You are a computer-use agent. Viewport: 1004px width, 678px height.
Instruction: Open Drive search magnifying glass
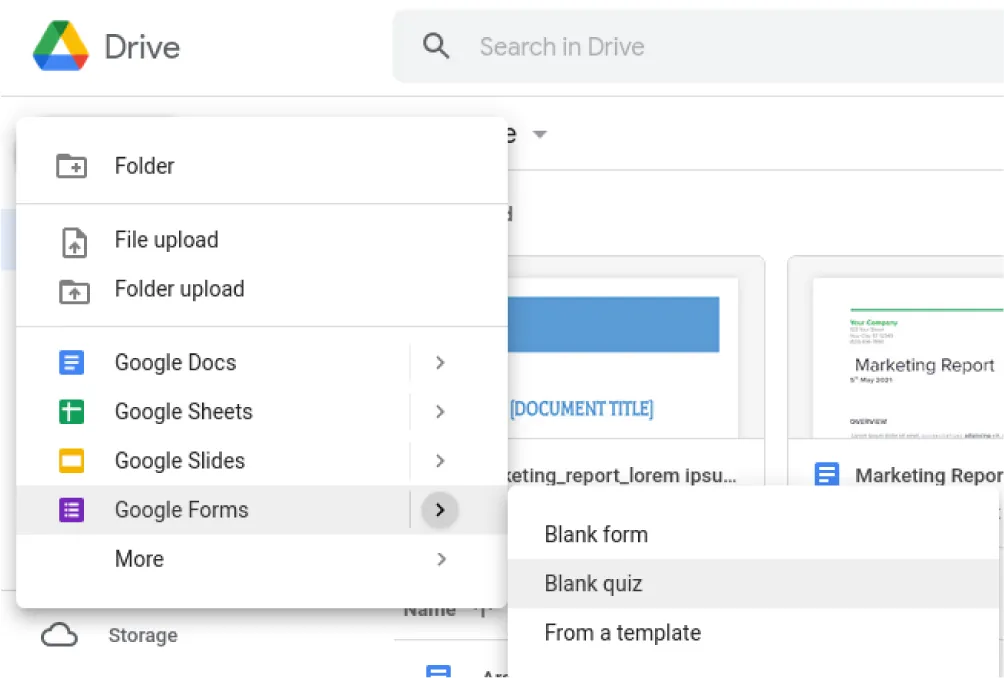pos(435,46)
